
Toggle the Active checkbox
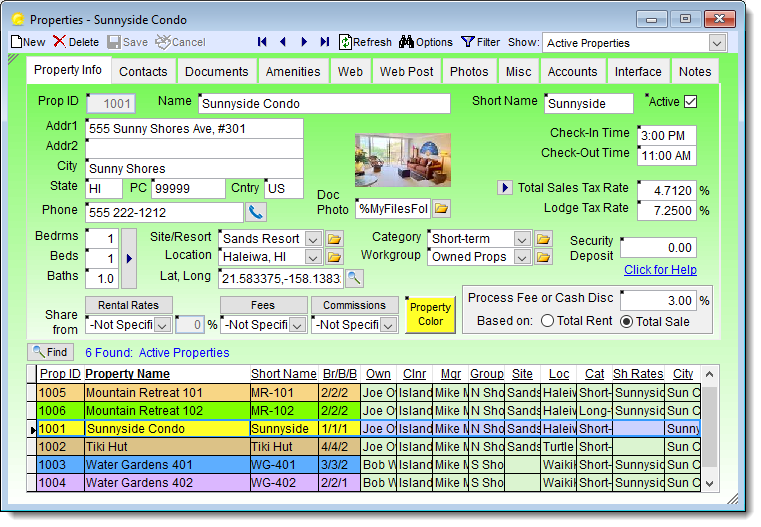tap(690, 101)
